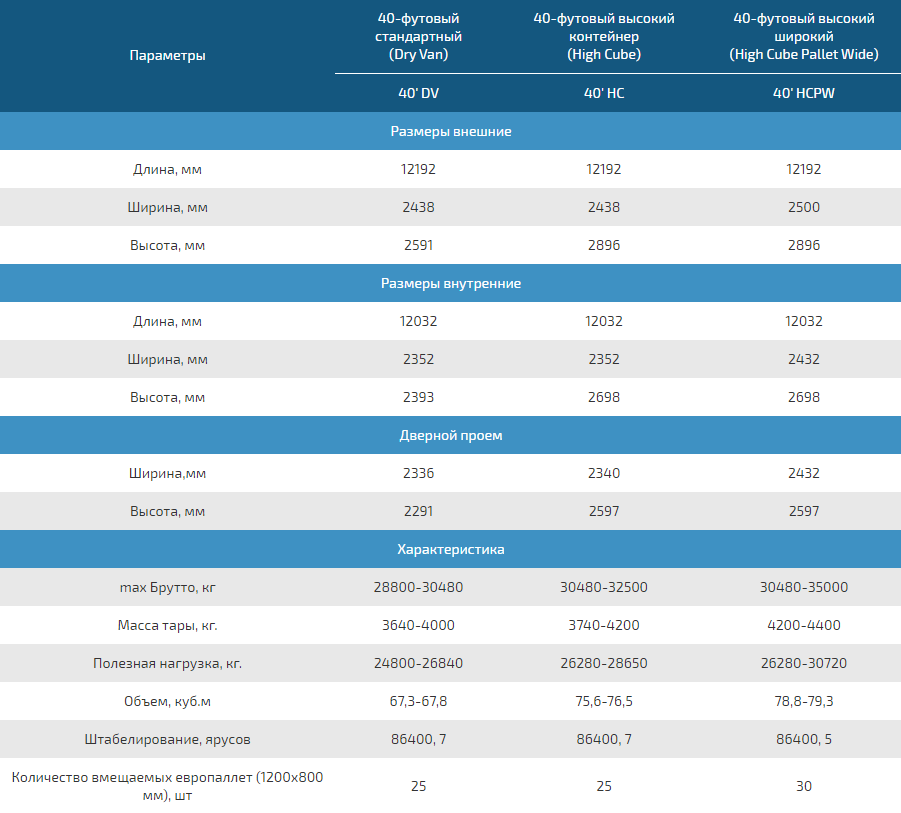Viewport: 901px width, 813px height.
Task: Click the door width value 2340
Action: click(x=604, y=473)
